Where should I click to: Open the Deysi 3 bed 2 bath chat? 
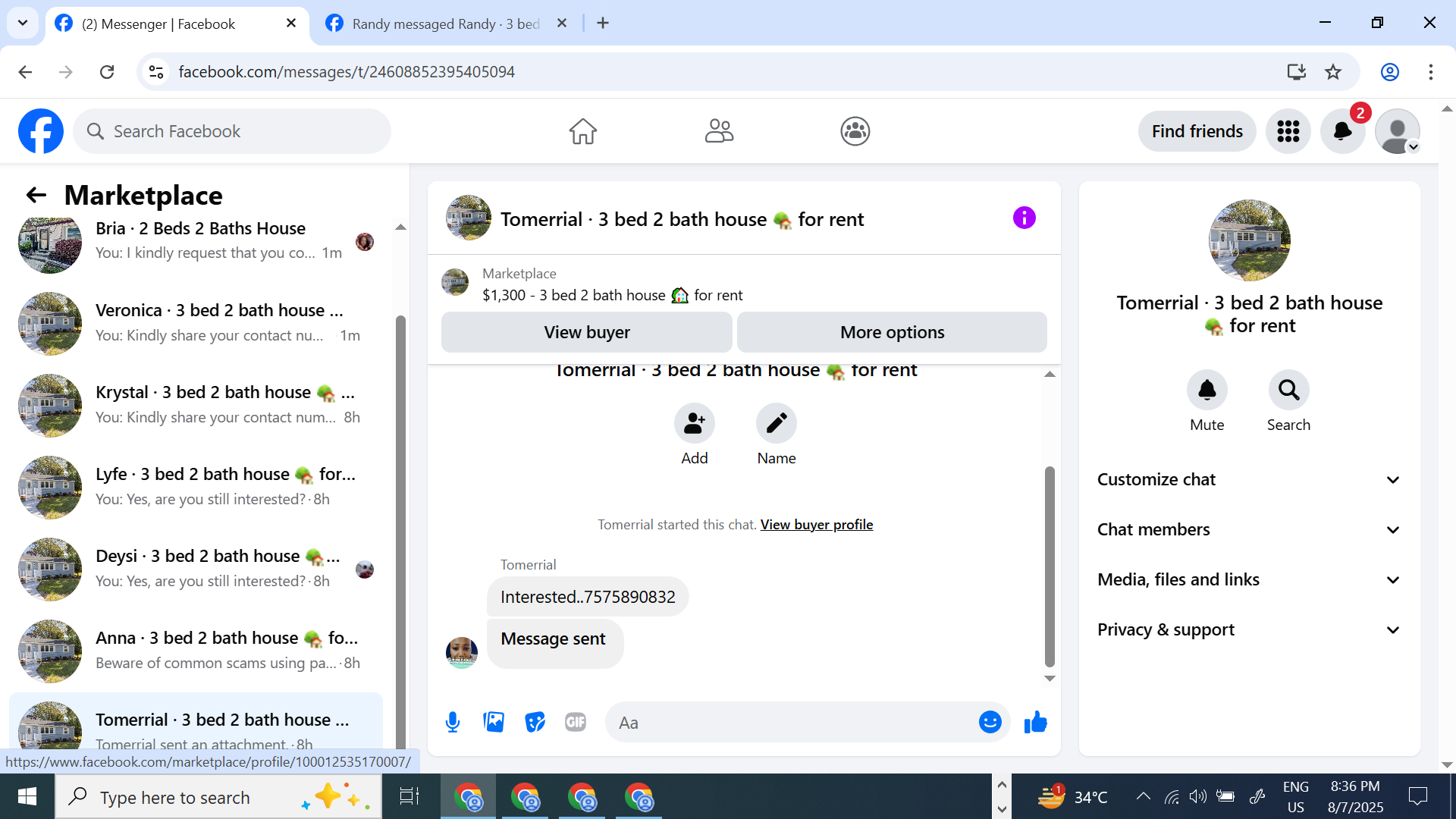pyautogui.click(x=196, y=569)
